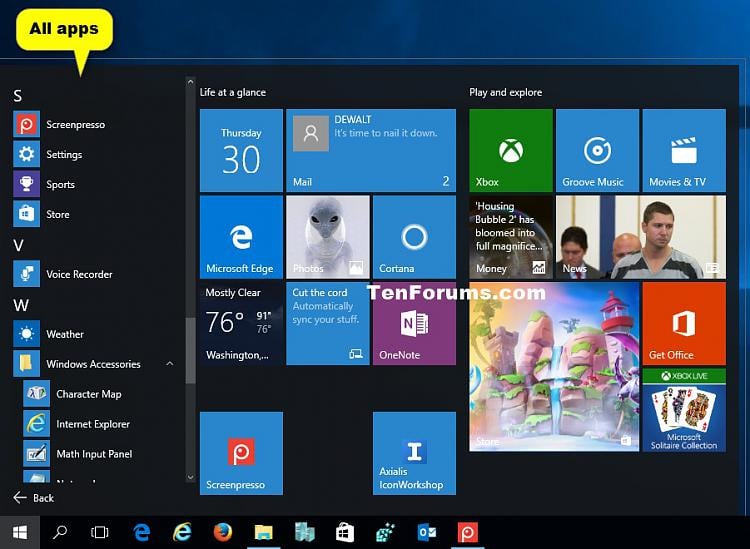Open the Cortana tile
750x549 pixels.
[414, 237]
